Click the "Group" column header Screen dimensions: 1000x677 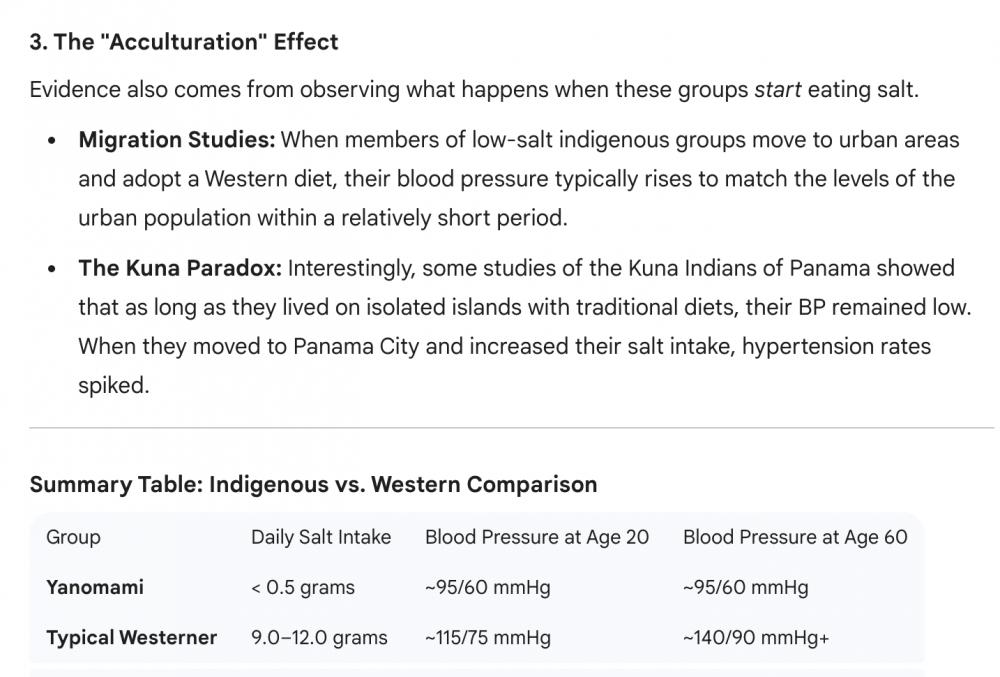[x=73, y=537]
